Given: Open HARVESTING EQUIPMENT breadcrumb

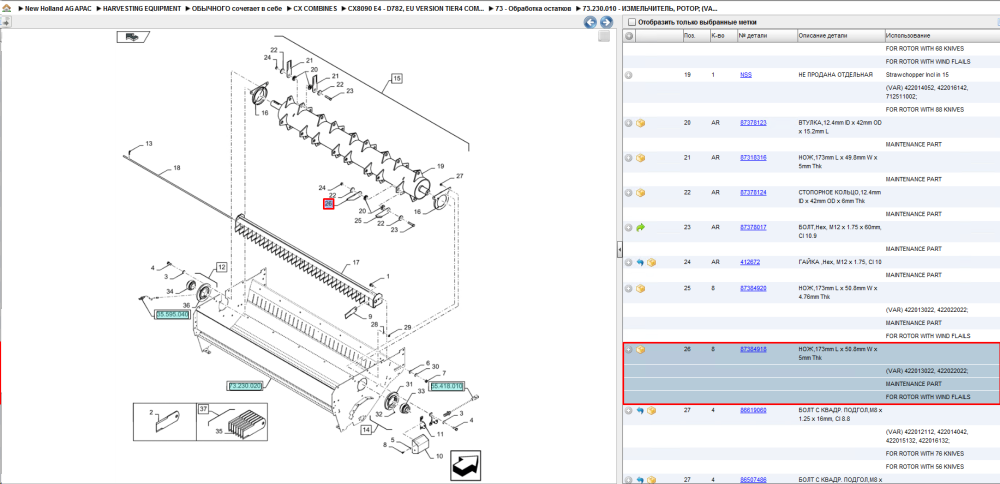Looking at the screenshot, I should pyautogui.click(x=142, y=9).
